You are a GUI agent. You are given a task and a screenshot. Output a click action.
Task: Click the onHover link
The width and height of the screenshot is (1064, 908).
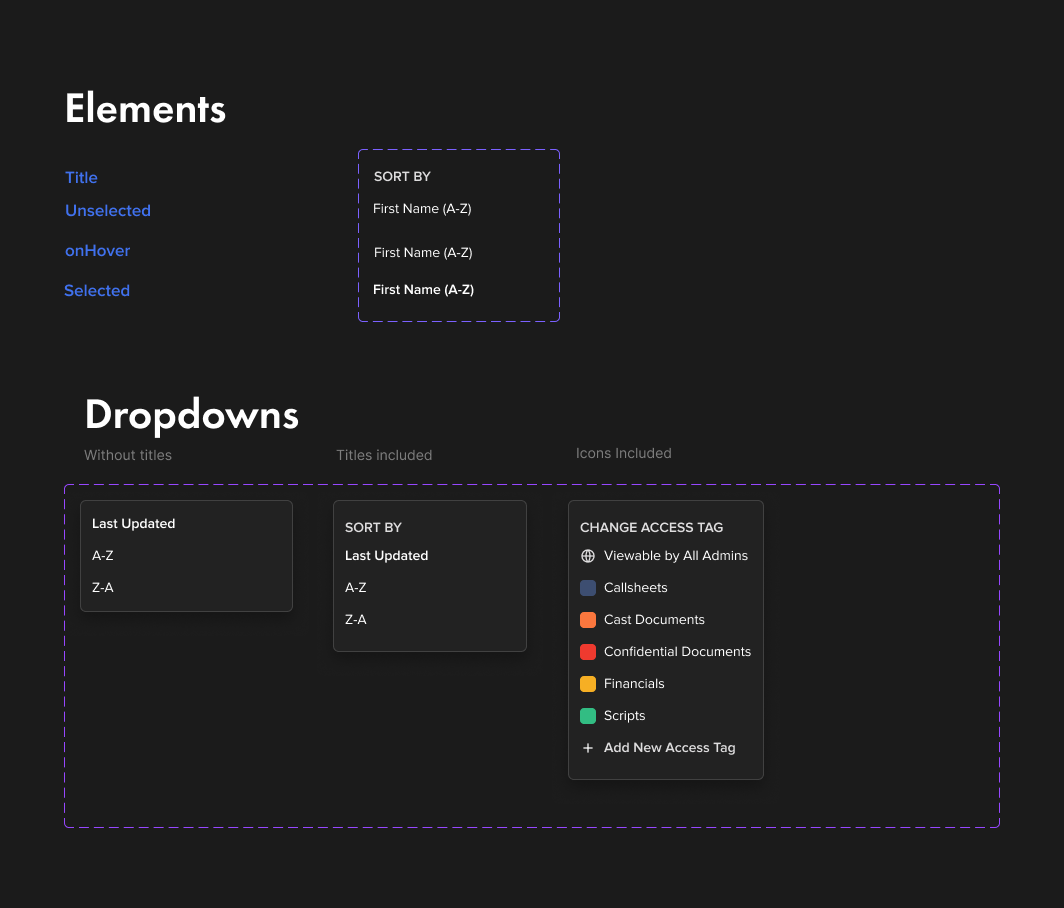tap(97, 250)
